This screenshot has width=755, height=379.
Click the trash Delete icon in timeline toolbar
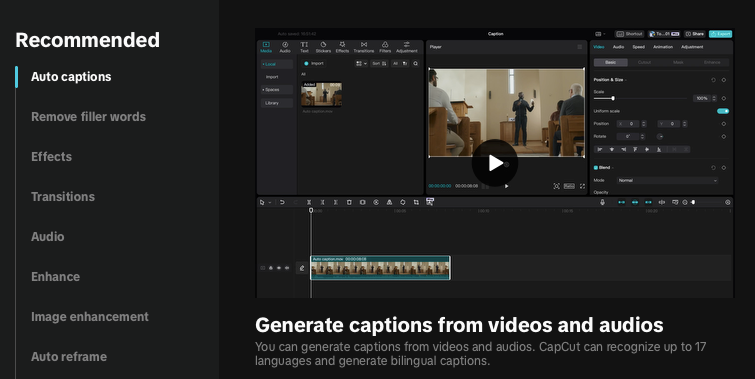point(349,202)
